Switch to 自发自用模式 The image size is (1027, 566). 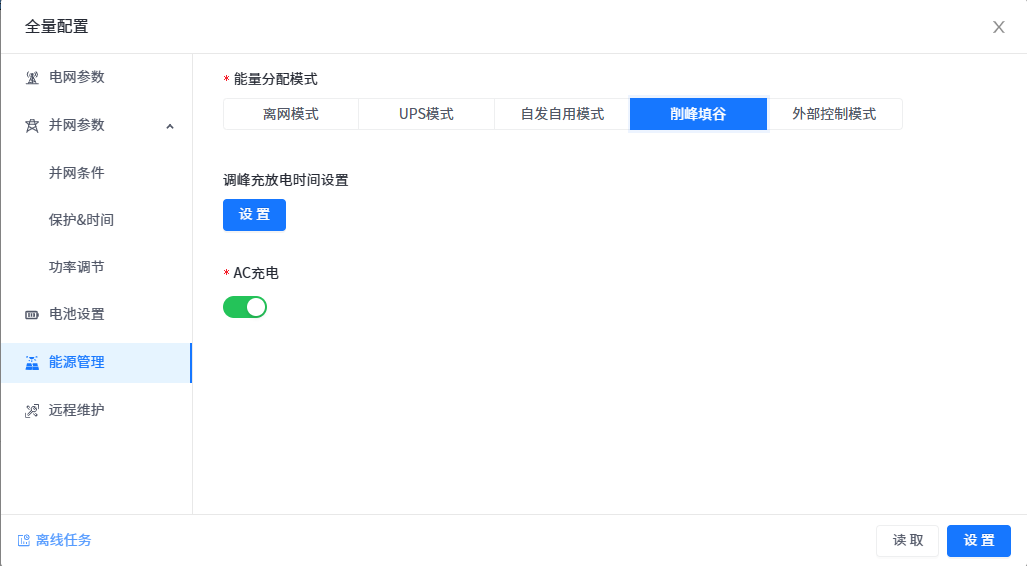click(x=562, y=114)
